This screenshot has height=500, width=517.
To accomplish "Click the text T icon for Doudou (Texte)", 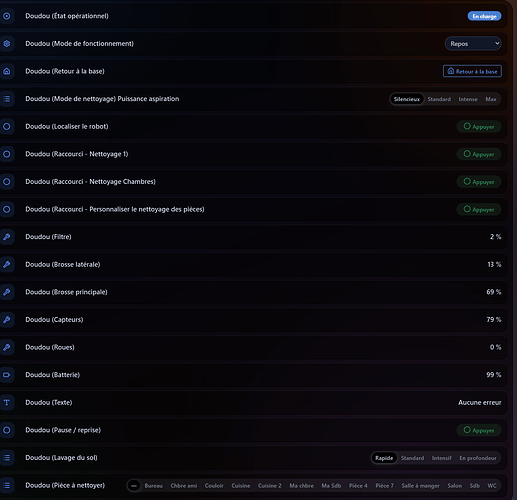I will [7, 403].
